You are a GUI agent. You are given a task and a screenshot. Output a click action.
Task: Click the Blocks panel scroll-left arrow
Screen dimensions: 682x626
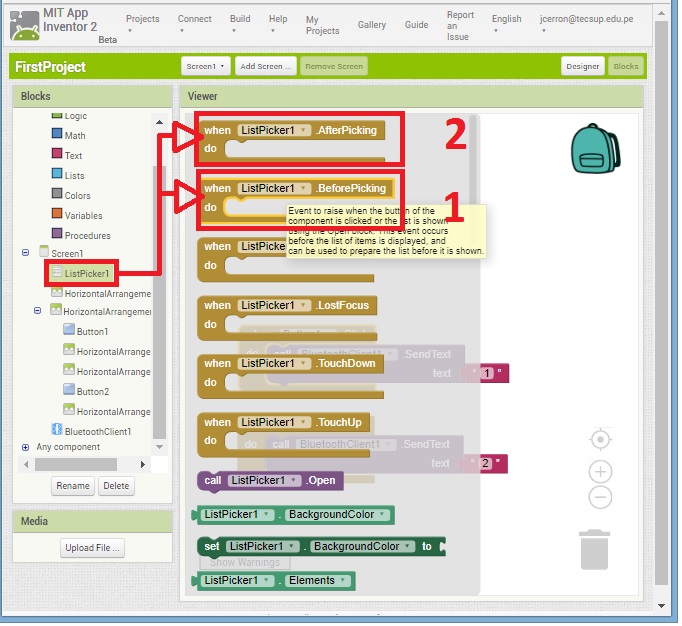pos(26,465)
